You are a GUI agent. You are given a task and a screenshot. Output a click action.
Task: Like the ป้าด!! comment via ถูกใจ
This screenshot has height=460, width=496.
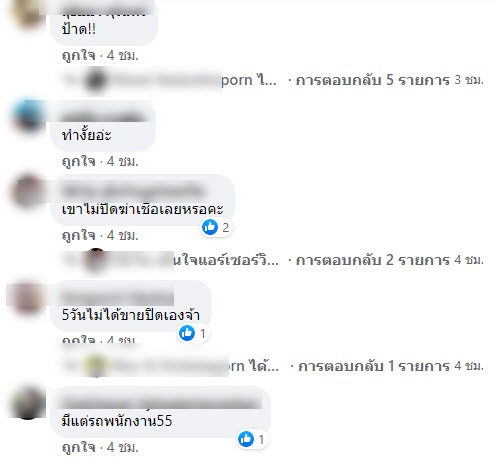79,56
